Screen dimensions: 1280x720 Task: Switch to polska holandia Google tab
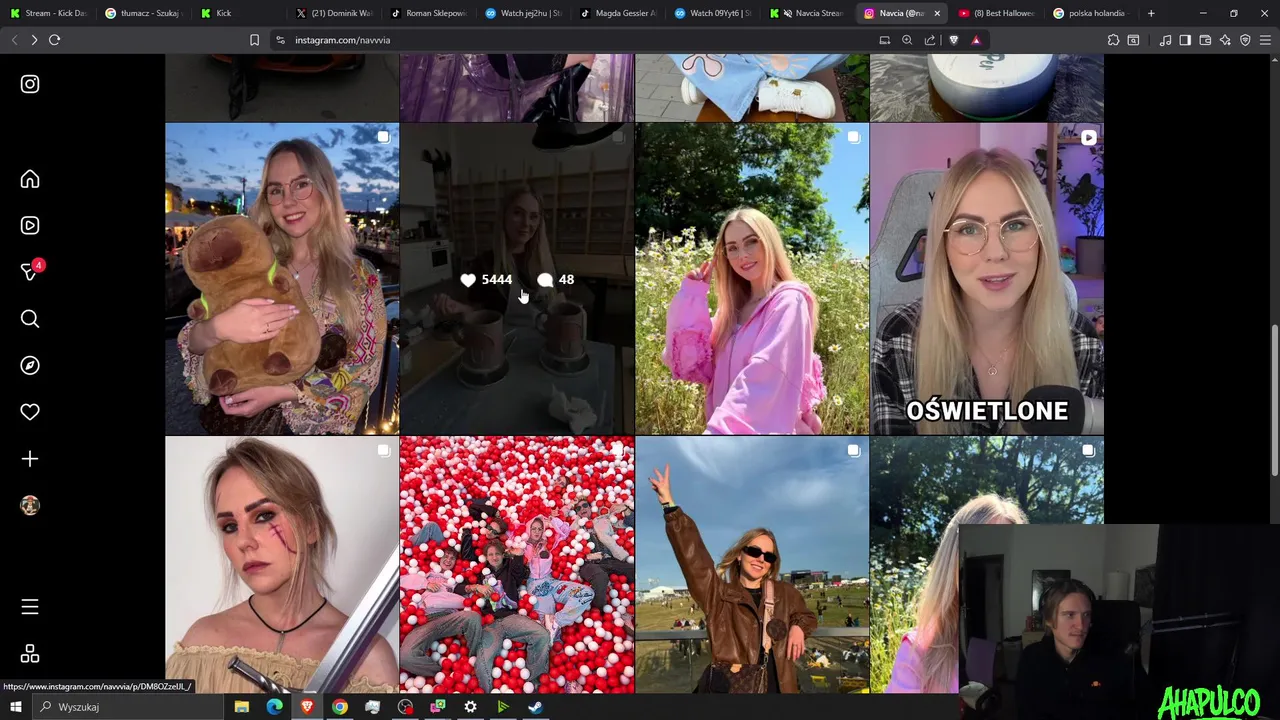pos(1091,13)
